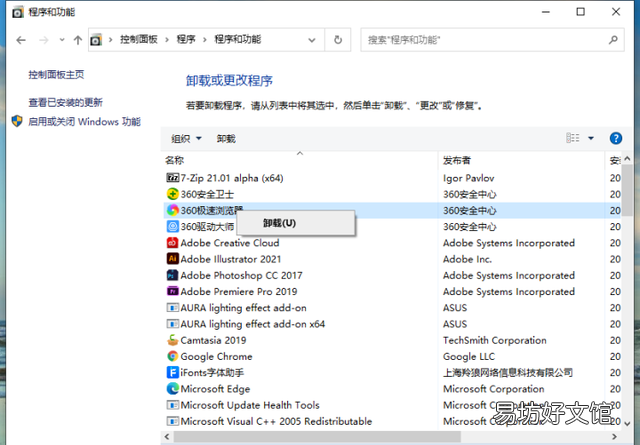Click the AURA lighting effect add-on x64 icon
640x445 pixels.
point(173,324)
